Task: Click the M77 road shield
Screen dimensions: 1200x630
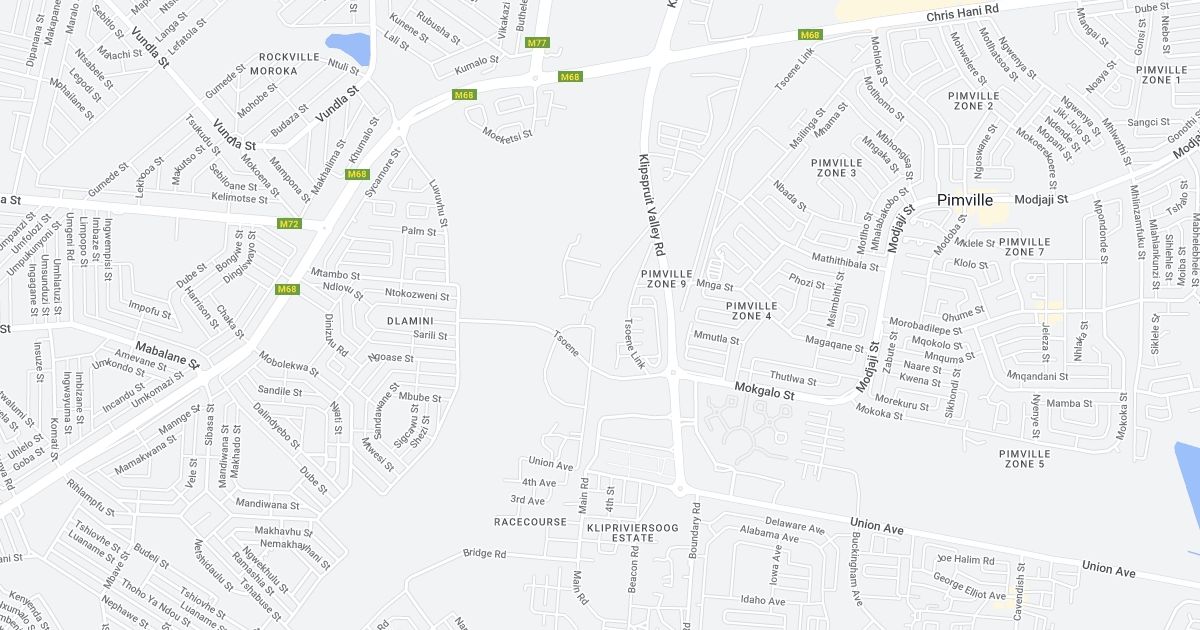Action: [537, 43]
